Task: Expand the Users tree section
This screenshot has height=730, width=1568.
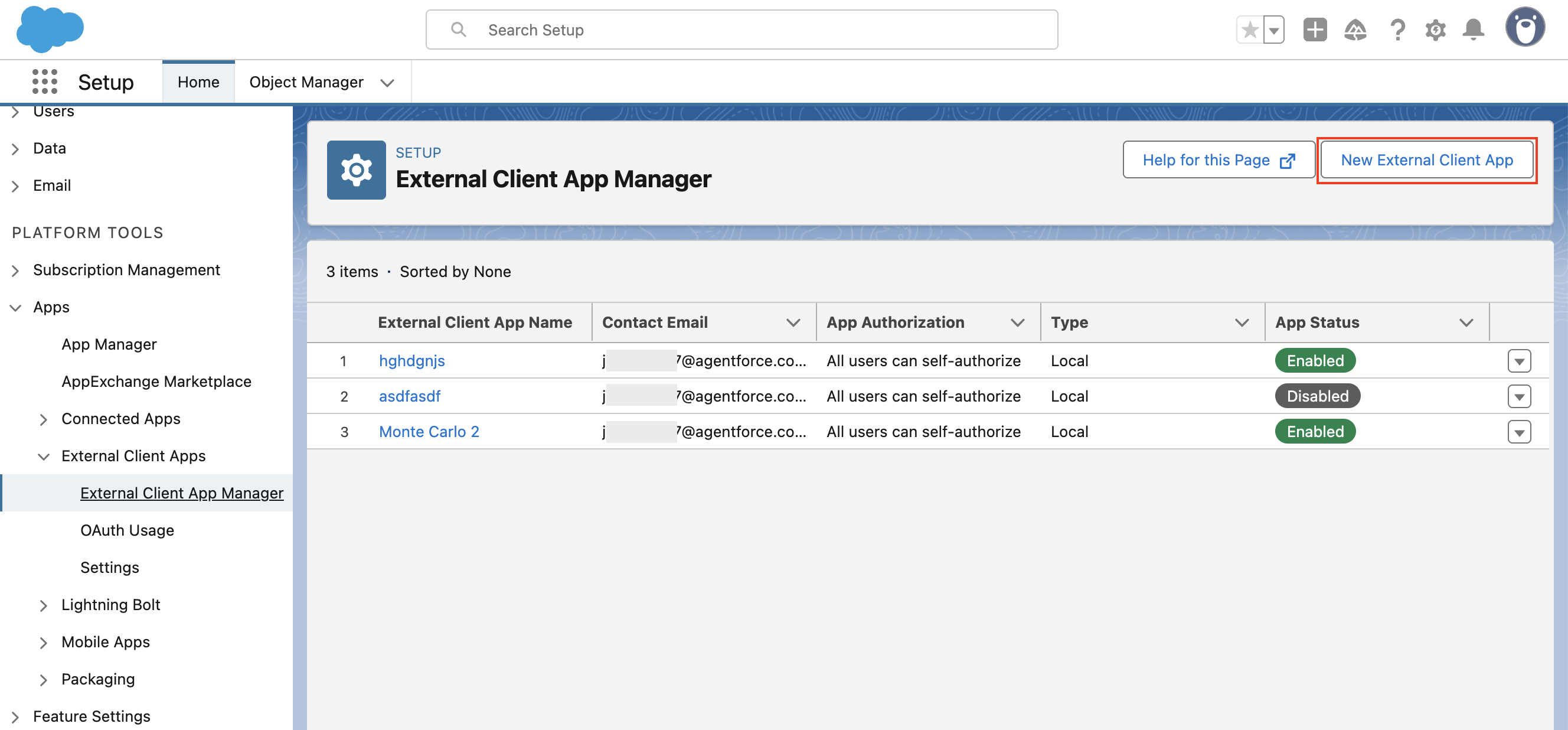Action: (x=15, y=112)
